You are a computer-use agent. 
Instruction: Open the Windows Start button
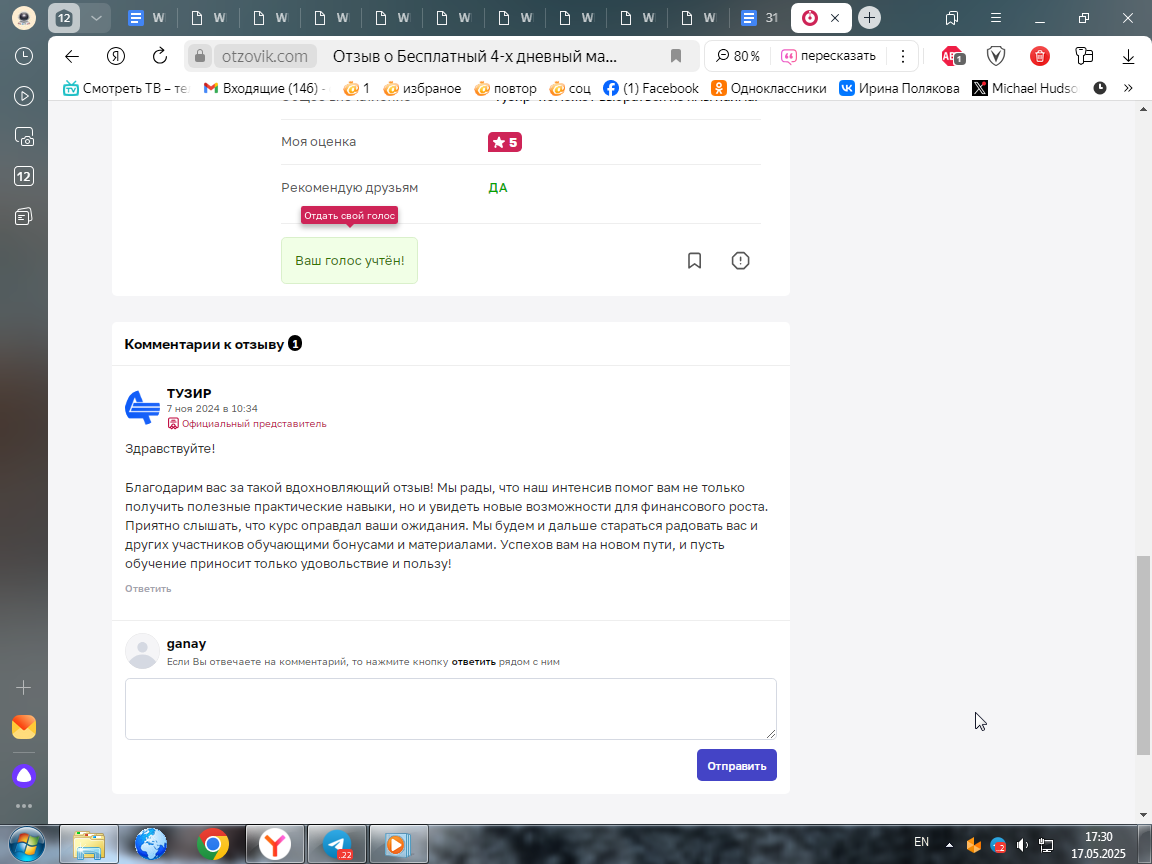(x=26, y=844)
